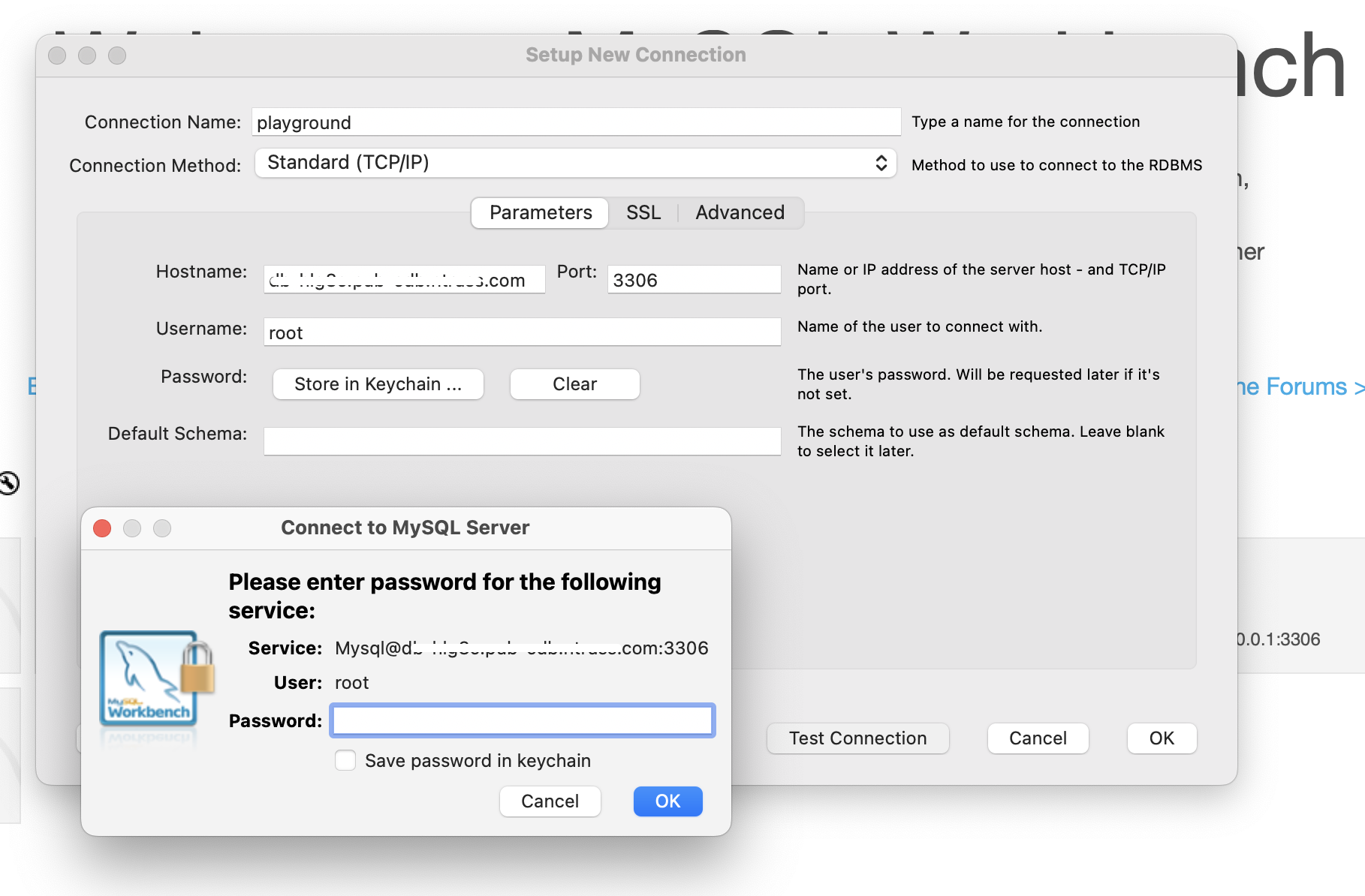This screenshot has width=1365, height=896.
Task: Click the Default Schema input field
Action: point(523,441)
